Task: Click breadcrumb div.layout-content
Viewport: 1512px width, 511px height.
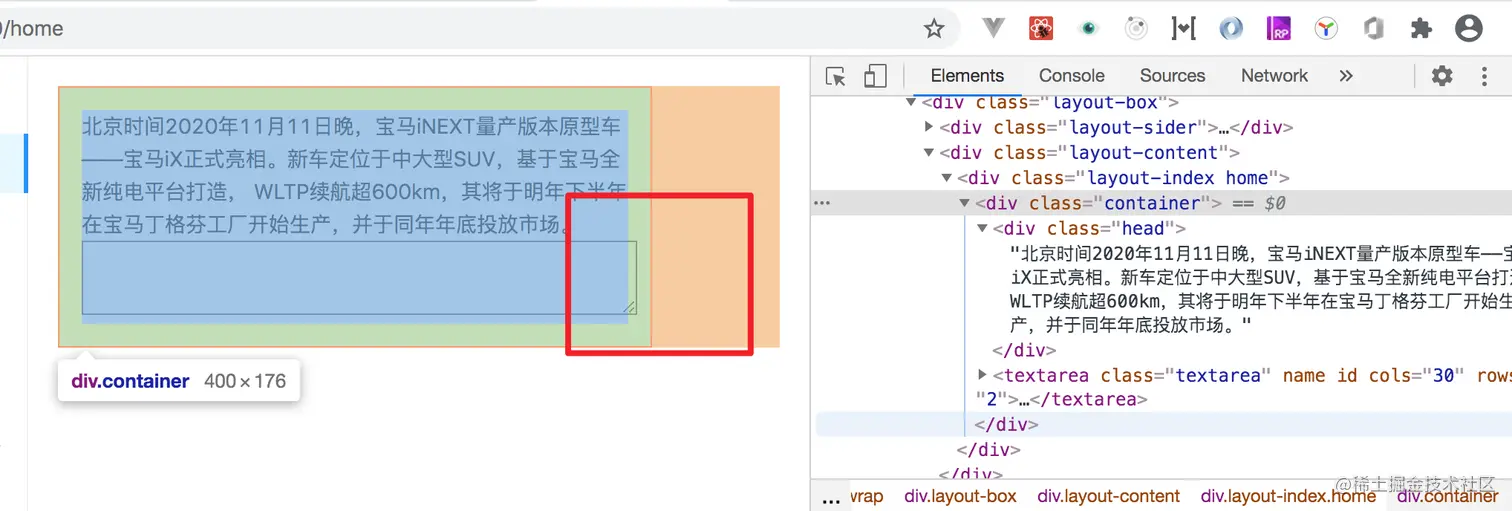Action: pos(1109,496)
